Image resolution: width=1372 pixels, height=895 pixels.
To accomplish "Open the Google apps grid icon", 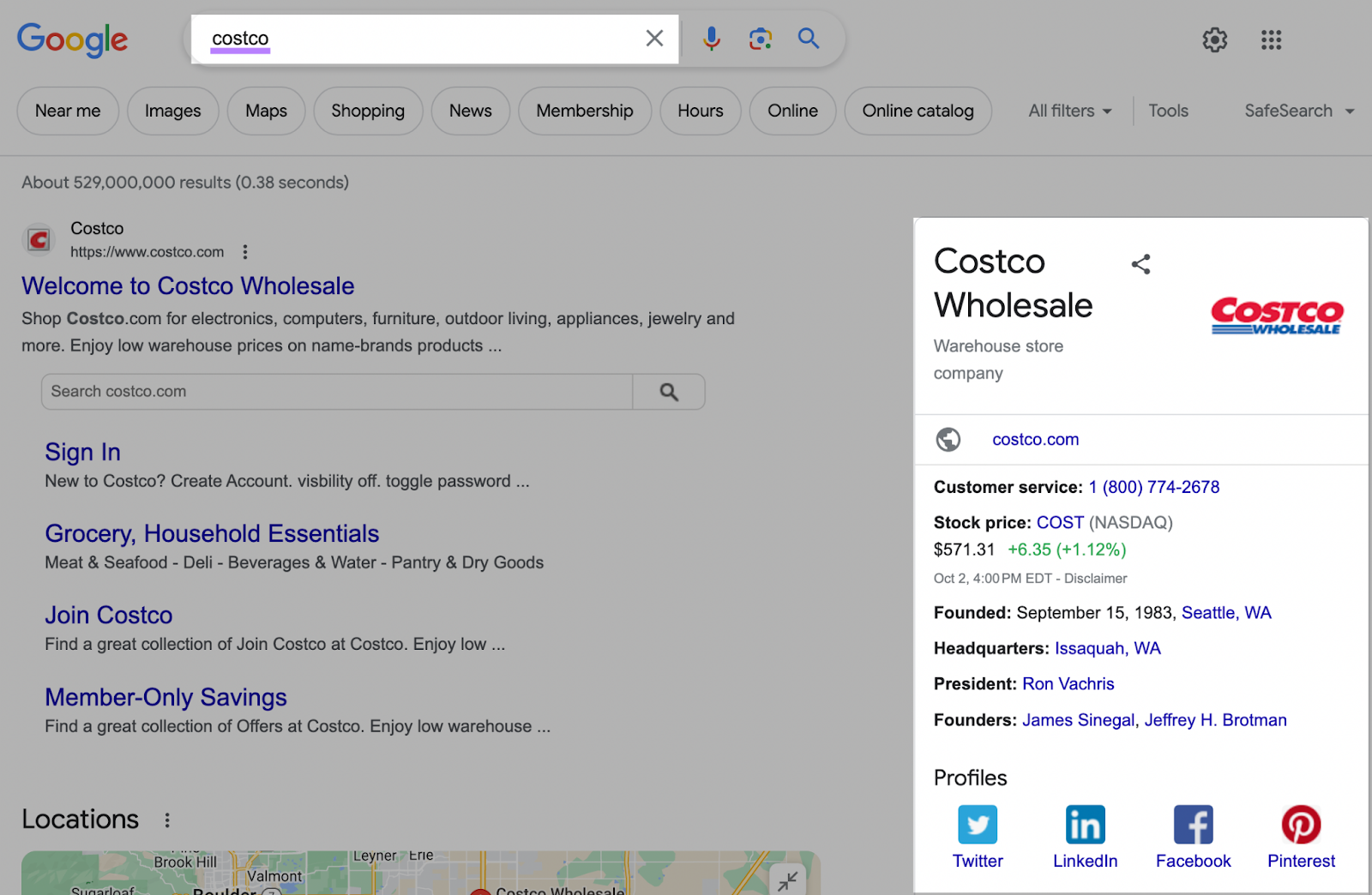I will 1271,39.
